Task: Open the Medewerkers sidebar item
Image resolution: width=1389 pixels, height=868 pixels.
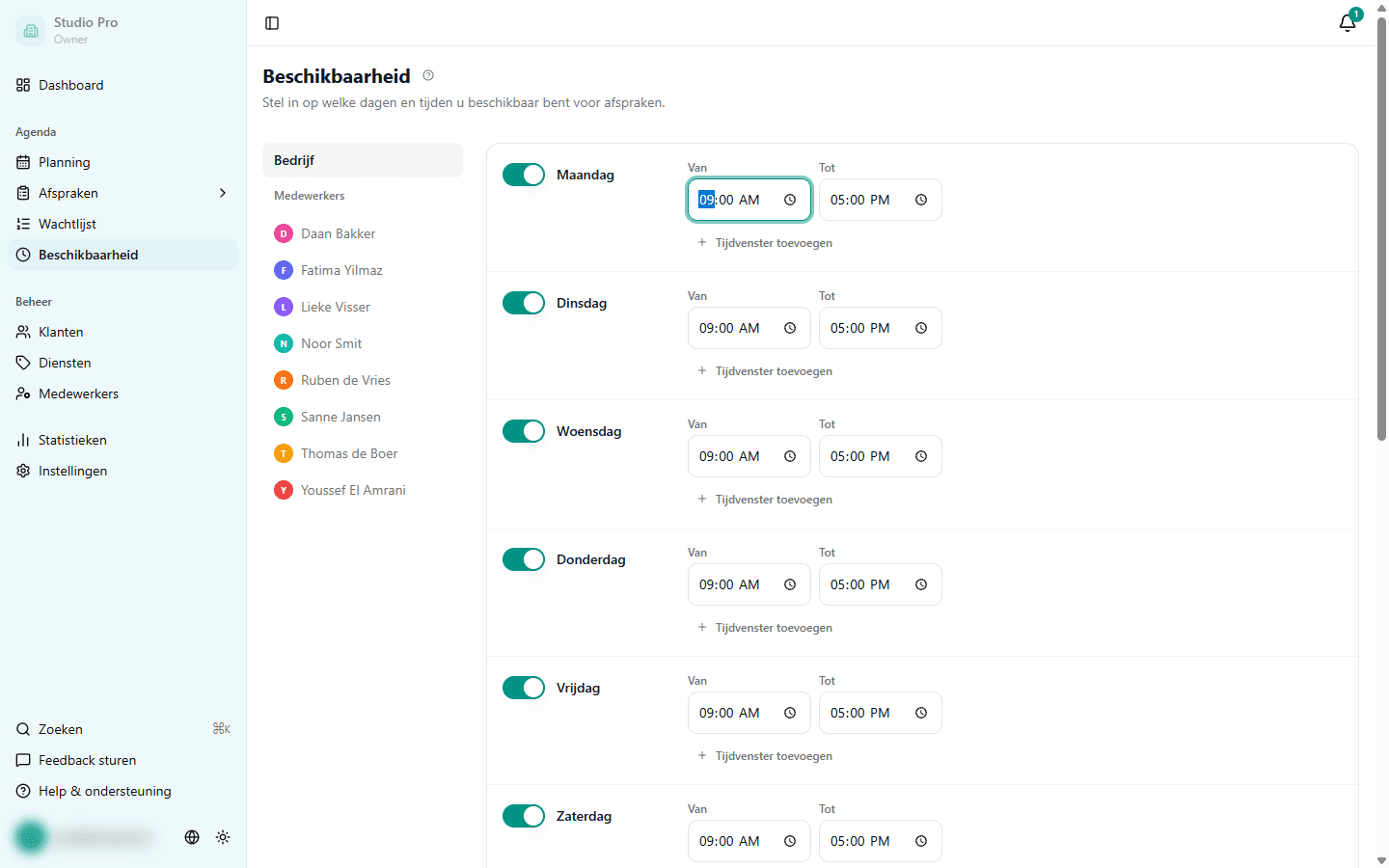Action: point(123,393)
